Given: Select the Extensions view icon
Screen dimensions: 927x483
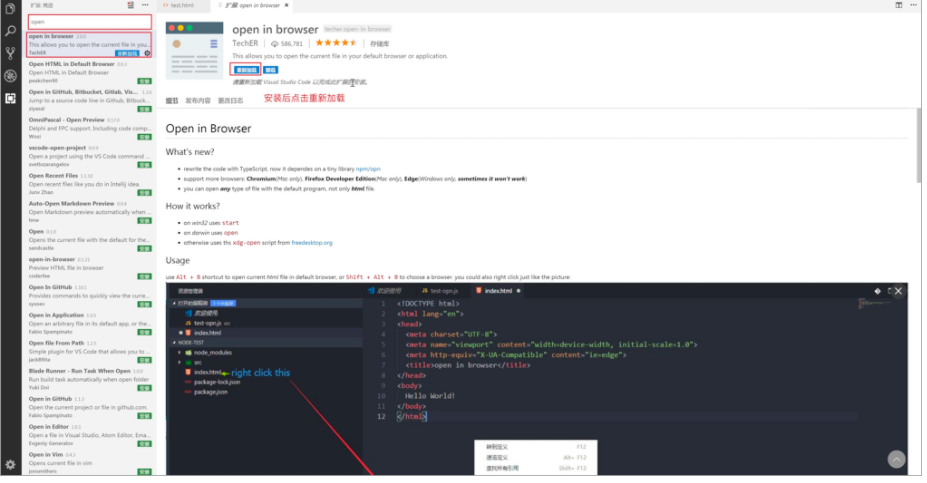Looking at the screenshot, I should pyautogui.click(x=10, y=98).
